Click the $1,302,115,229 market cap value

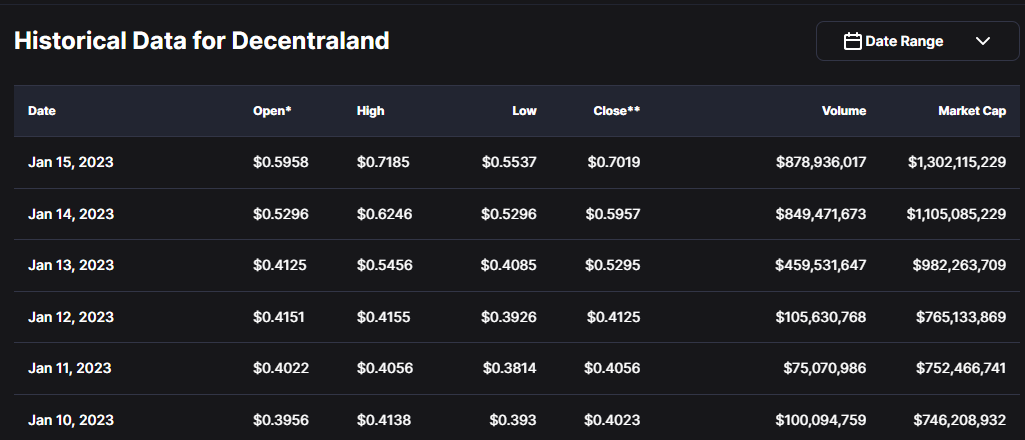tap(956, 162)
